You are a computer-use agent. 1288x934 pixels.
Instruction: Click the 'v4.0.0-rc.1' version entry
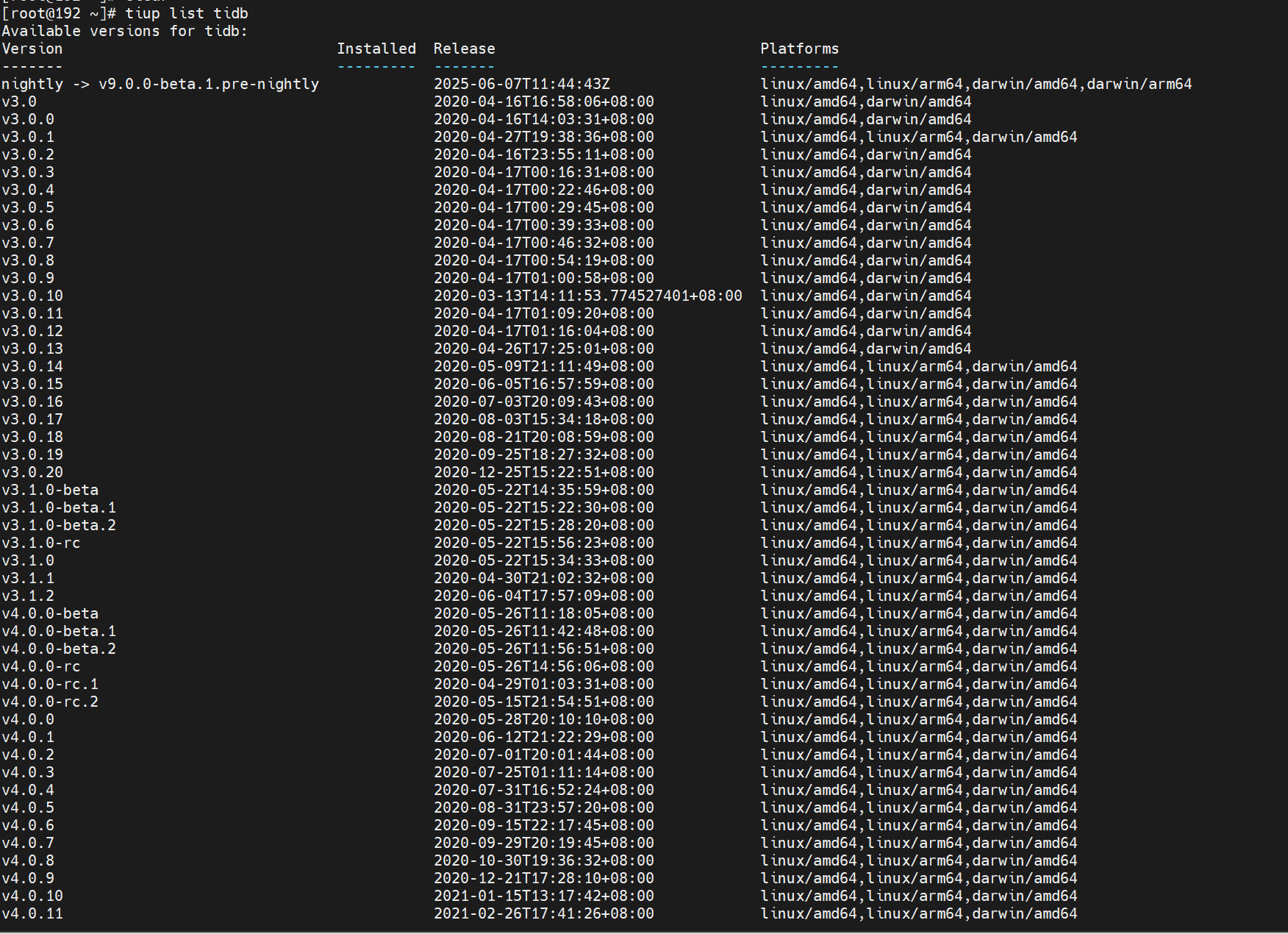pyautogui.click(x=50, y=684)
